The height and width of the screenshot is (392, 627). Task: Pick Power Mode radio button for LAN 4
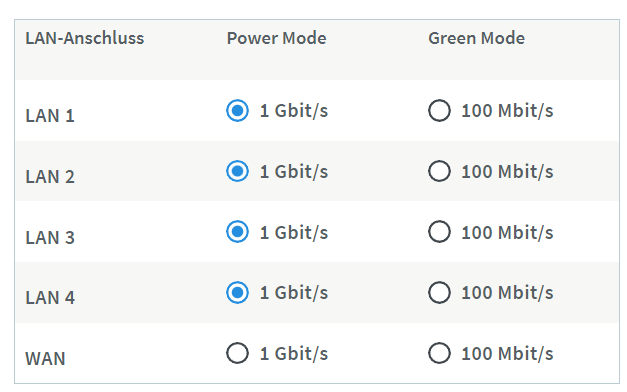point(237,292)
